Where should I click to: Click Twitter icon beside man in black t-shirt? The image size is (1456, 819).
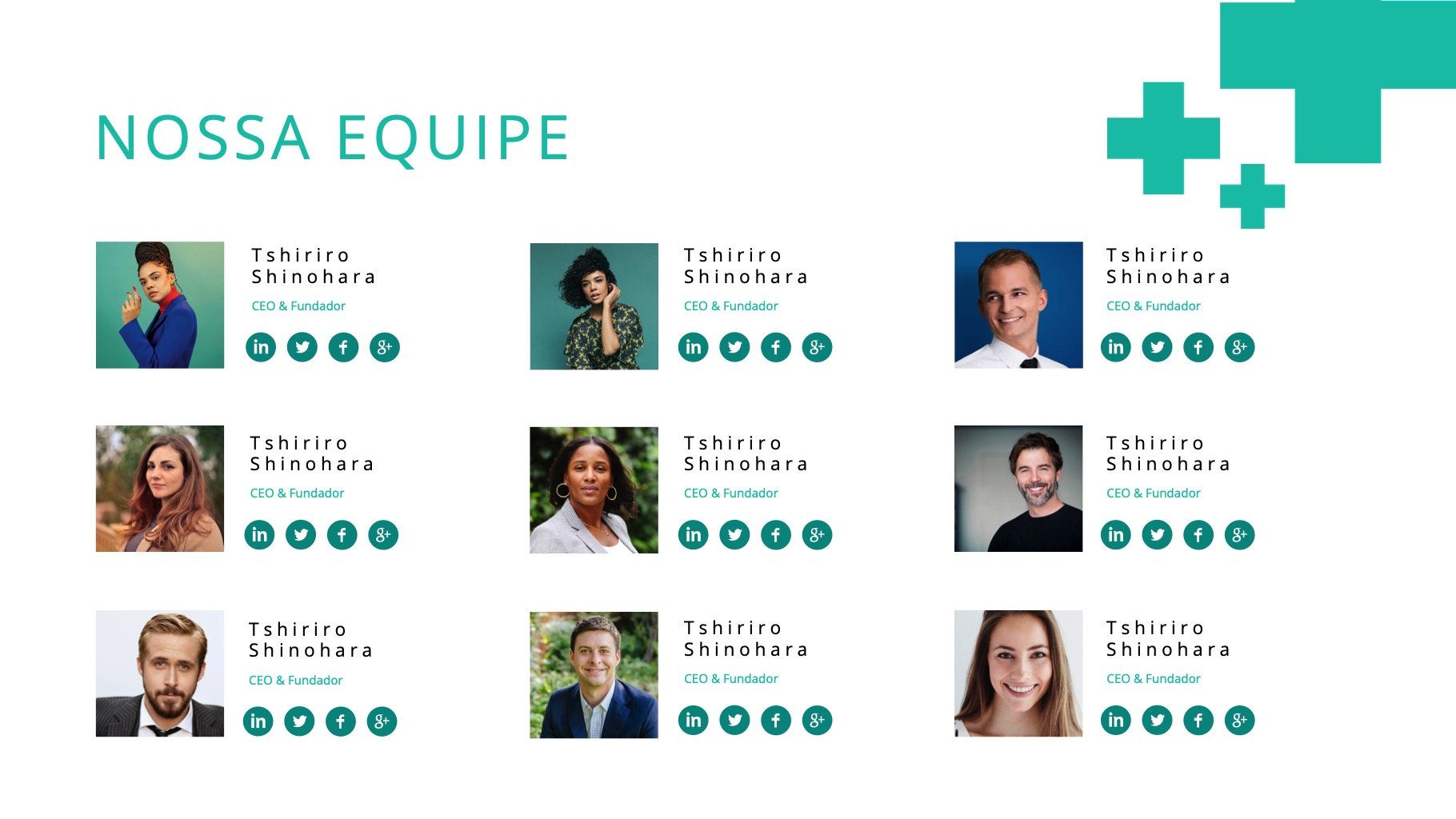point(1157,535)
